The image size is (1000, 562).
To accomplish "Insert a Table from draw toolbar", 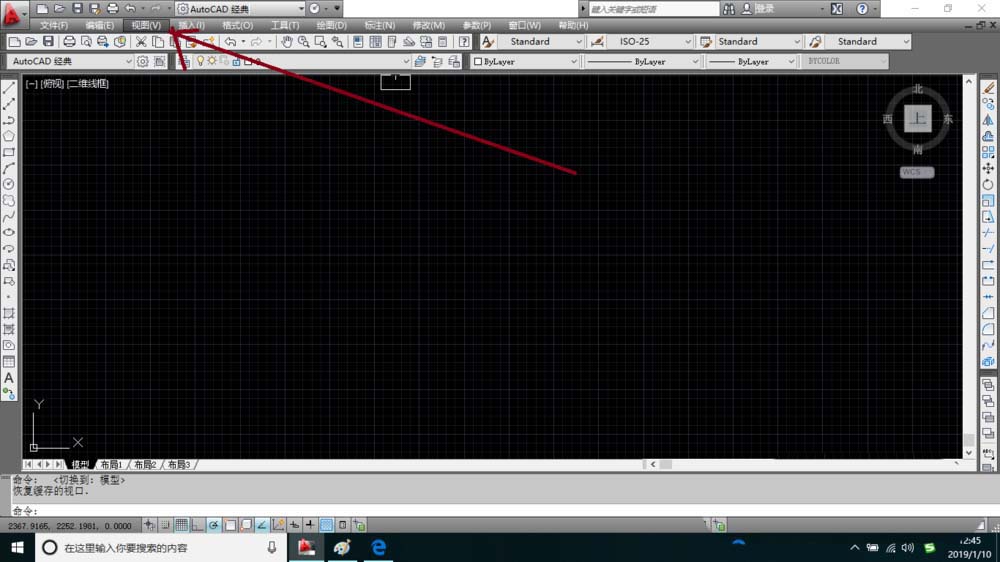I will click(9, 362).
